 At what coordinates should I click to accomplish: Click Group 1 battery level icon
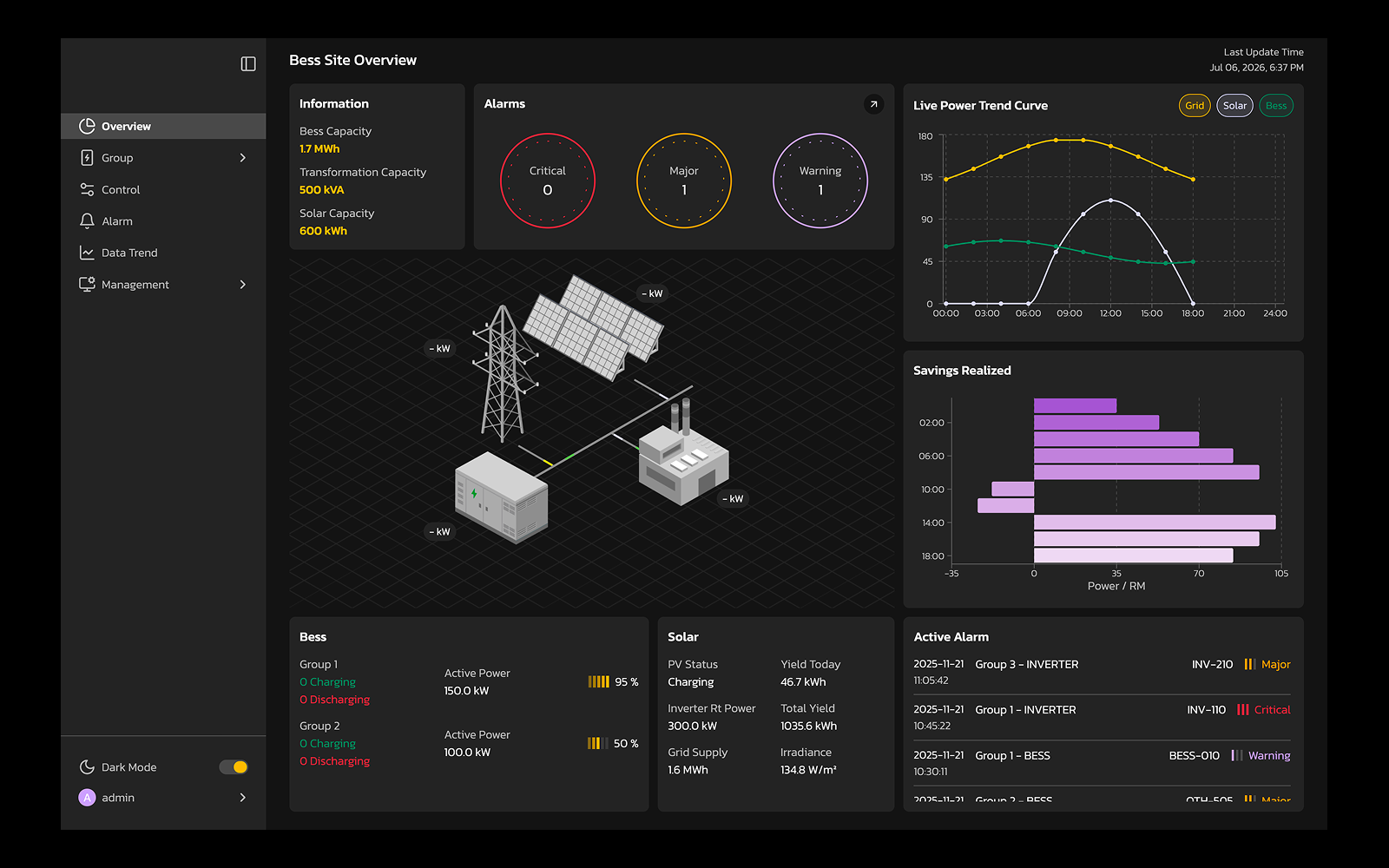598,682
